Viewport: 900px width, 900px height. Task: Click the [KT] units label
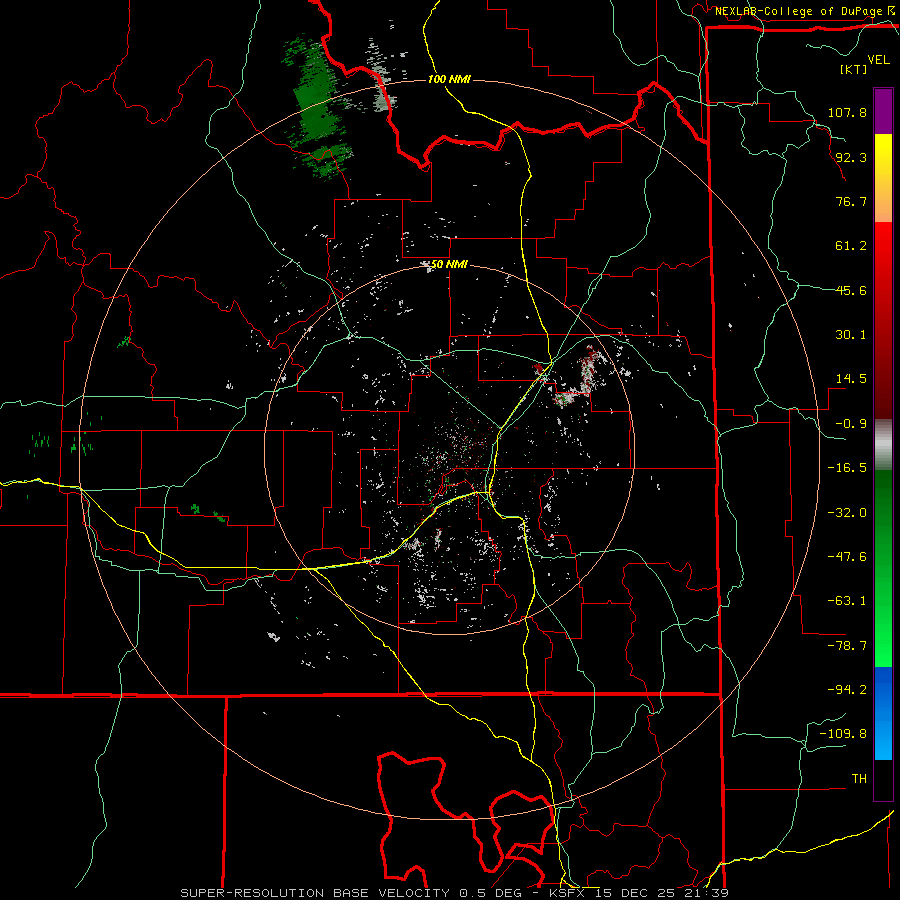pyautogui.click(x=854, y=69)
